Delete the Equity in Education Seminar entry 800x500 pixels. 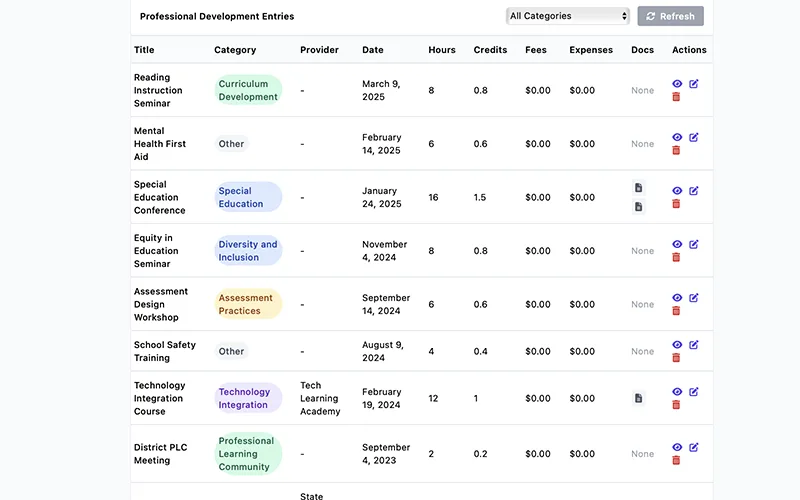click(x=676, y=258)
